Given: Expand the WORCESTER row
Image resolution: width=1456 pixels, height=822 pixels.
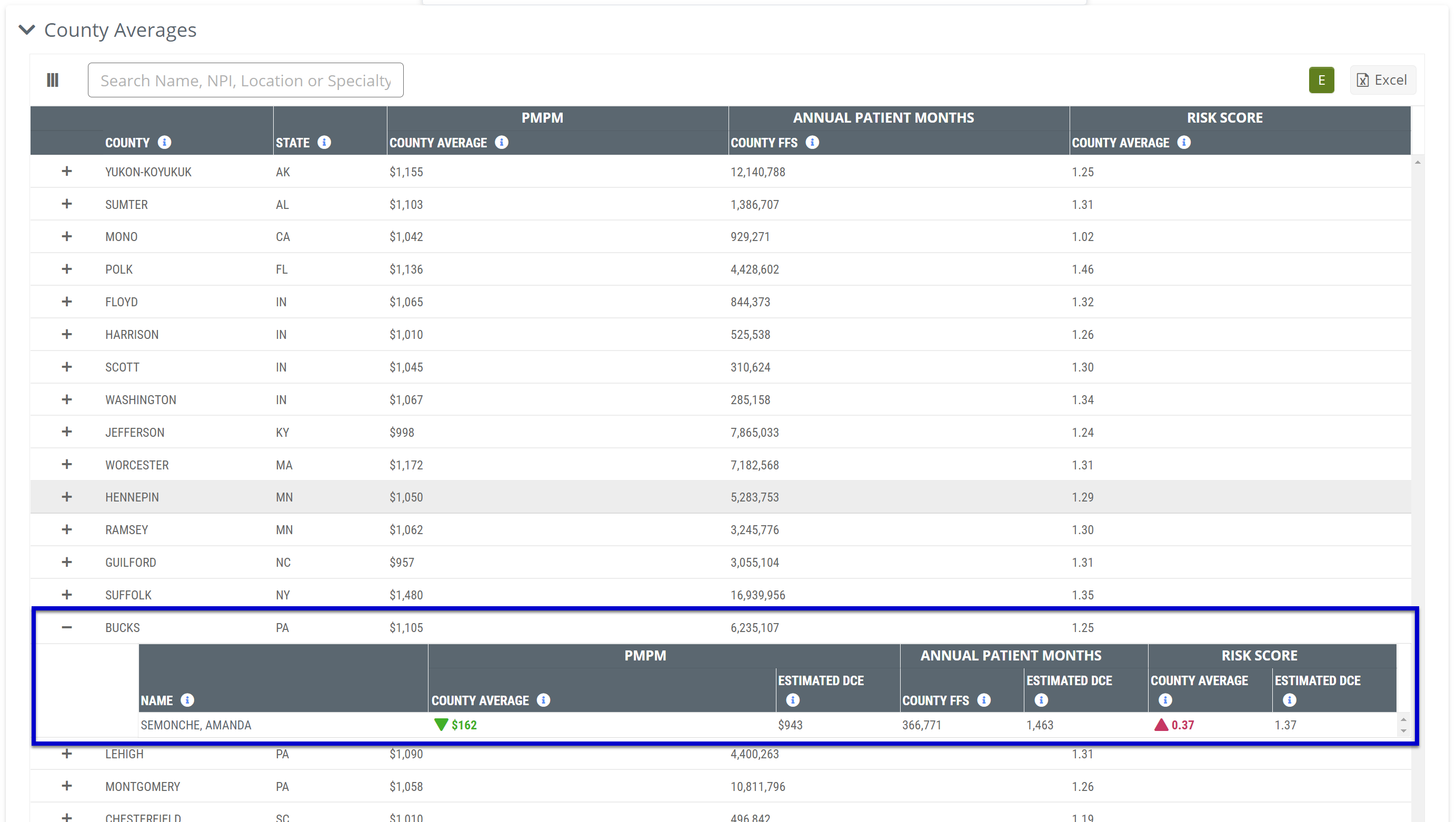Looking at the screenshot, I should (x=67, y=464).
